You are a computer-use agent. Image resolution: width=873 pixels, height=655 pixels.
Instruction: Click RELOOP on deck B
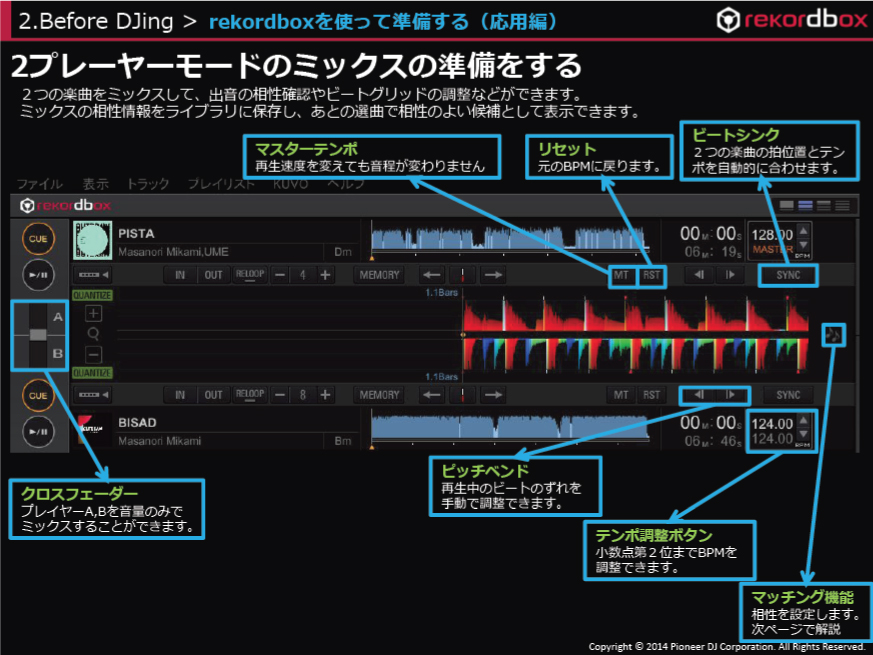250,395
